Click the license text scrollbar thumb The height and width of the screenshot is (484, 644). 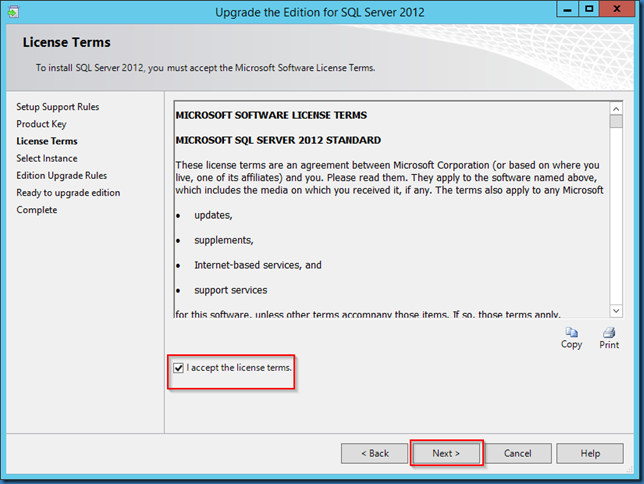pos(616,122)
